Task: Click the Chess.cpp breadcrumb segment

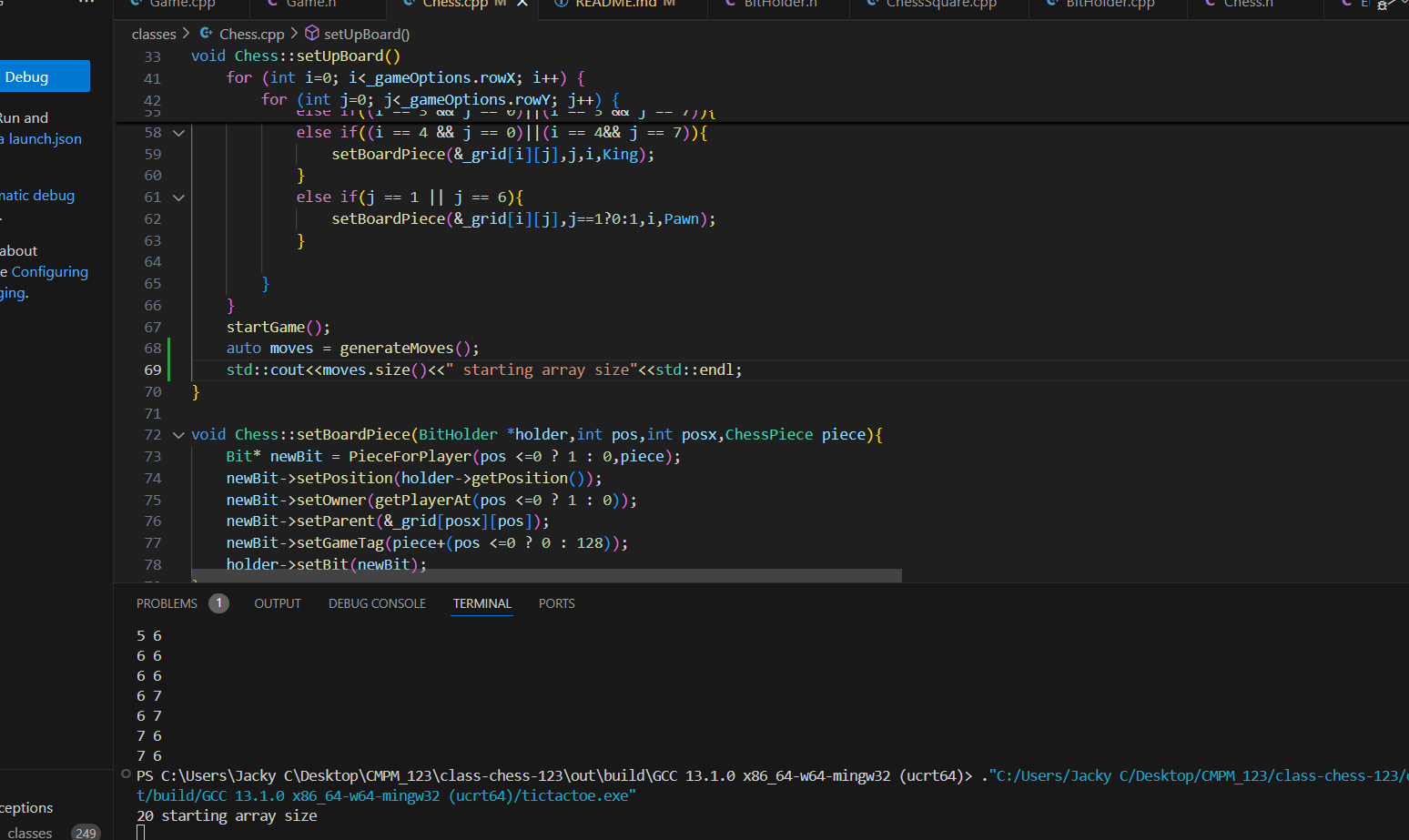Action: pyautogui.click(x=251, y=34)
